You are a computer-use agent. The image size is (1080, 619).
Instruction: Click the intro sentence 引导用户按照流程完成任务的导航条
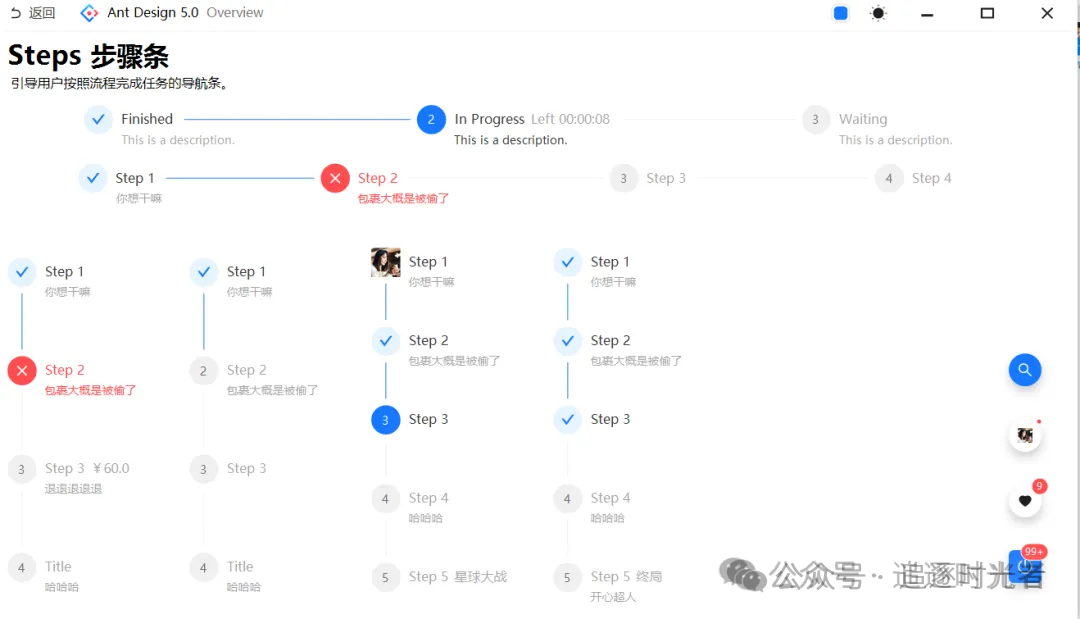pyautogui.click(x=118, y=83)
